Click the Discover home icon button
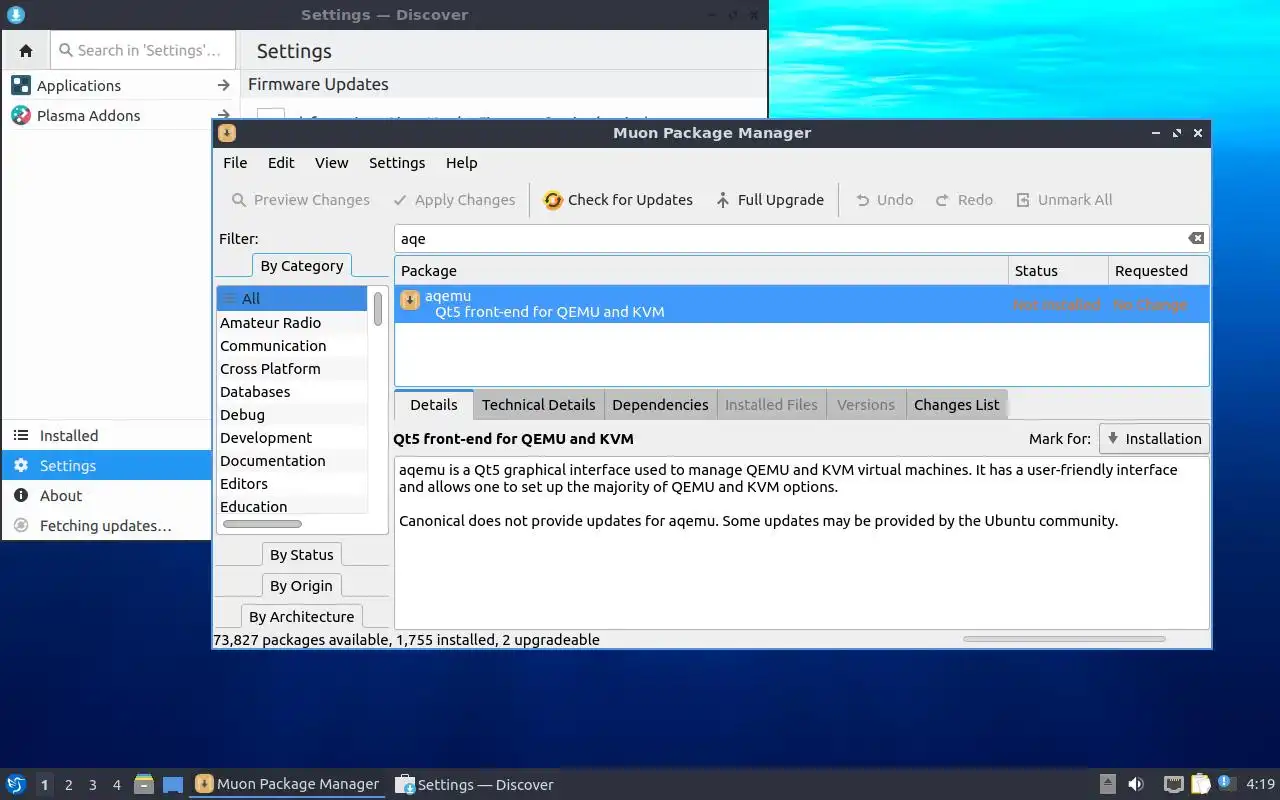 pyautogui.click(x=26, y=50)
